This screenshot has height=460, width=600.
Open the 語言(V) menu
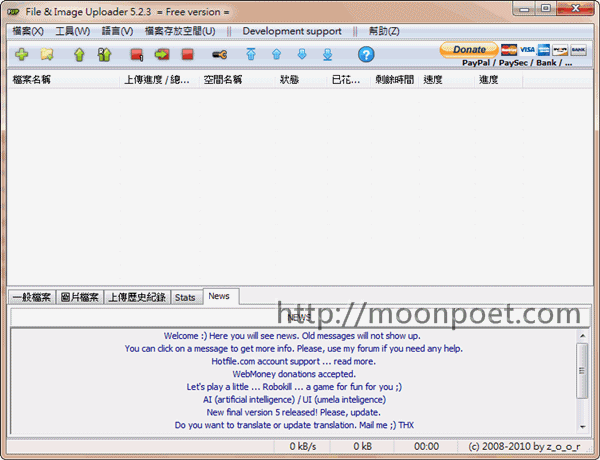(117, 31)
